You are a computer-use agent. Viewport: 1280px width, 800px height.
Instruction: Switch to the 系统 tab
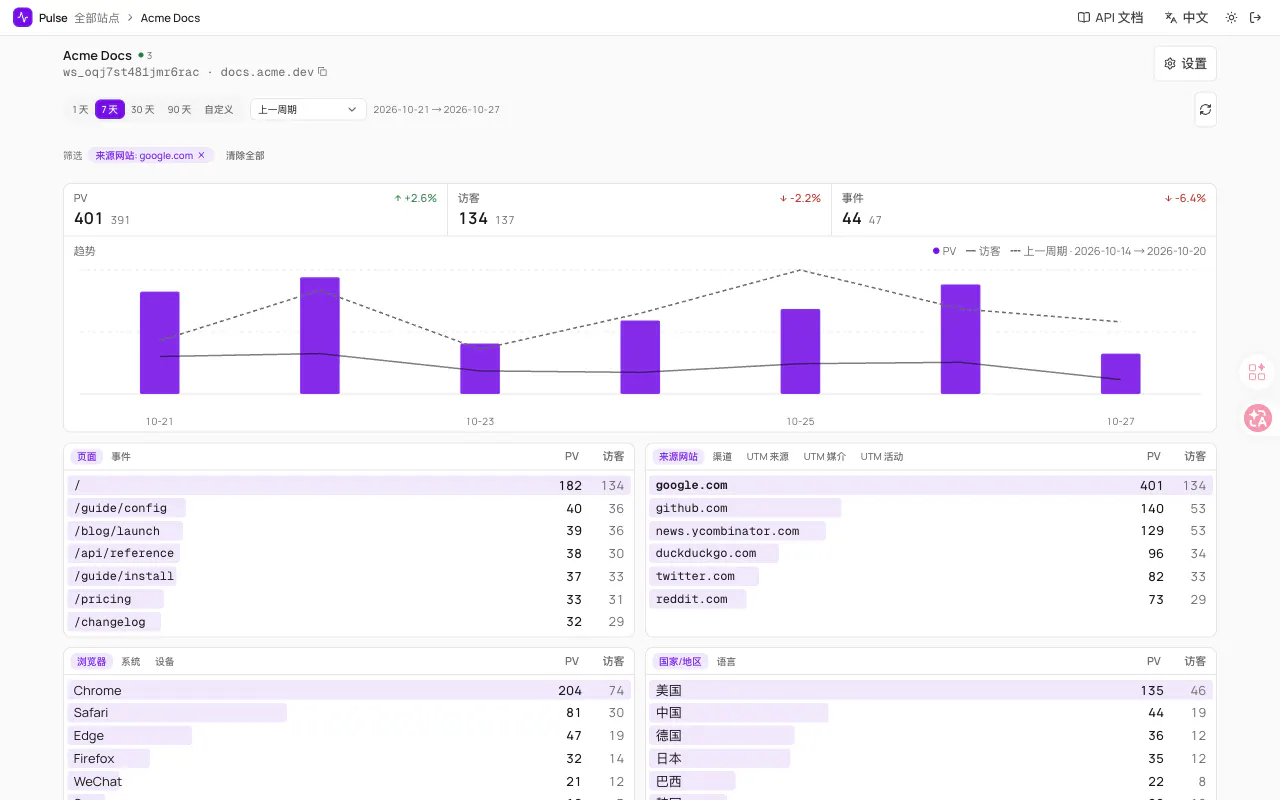tap(131, 661)
